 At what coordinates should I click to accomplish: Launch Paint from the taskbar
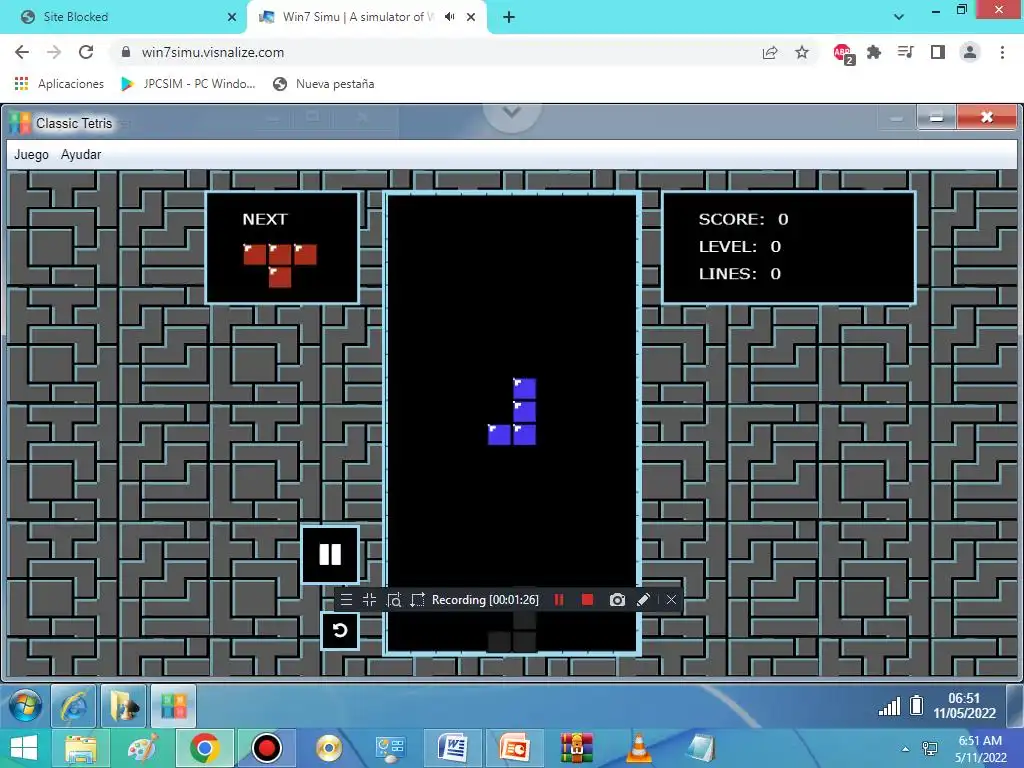[143, 748]
